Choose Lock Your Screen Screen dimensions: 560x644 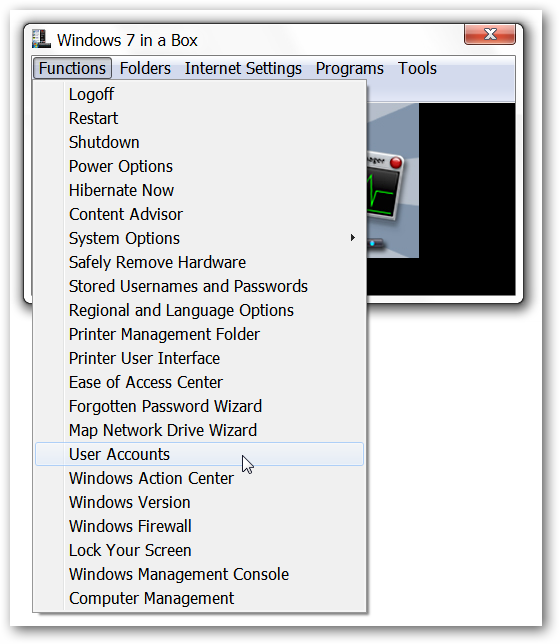click(x=199, y=550)
